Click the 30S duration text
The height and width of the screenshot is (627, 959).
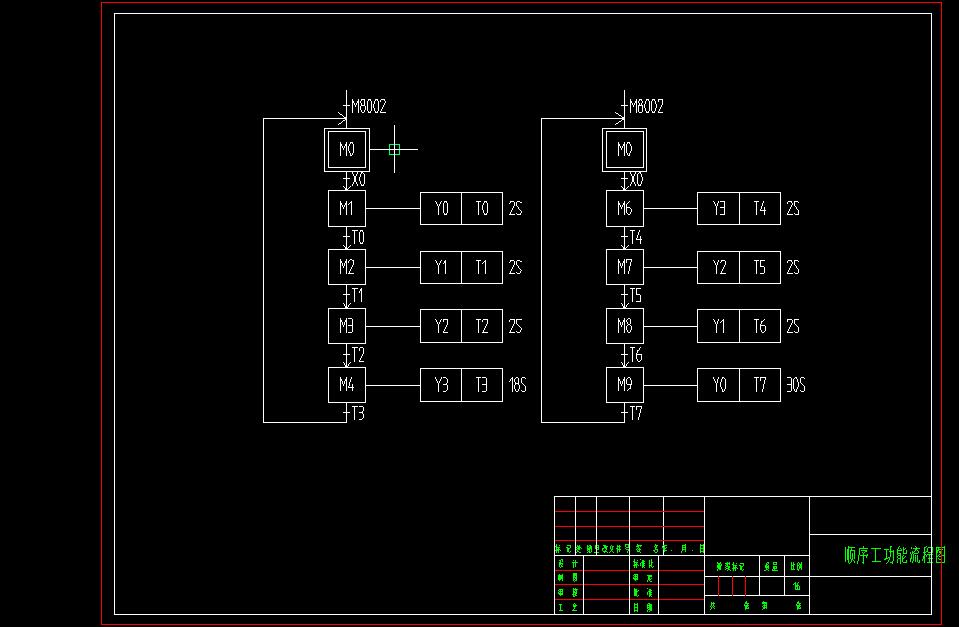pos(796,385)
